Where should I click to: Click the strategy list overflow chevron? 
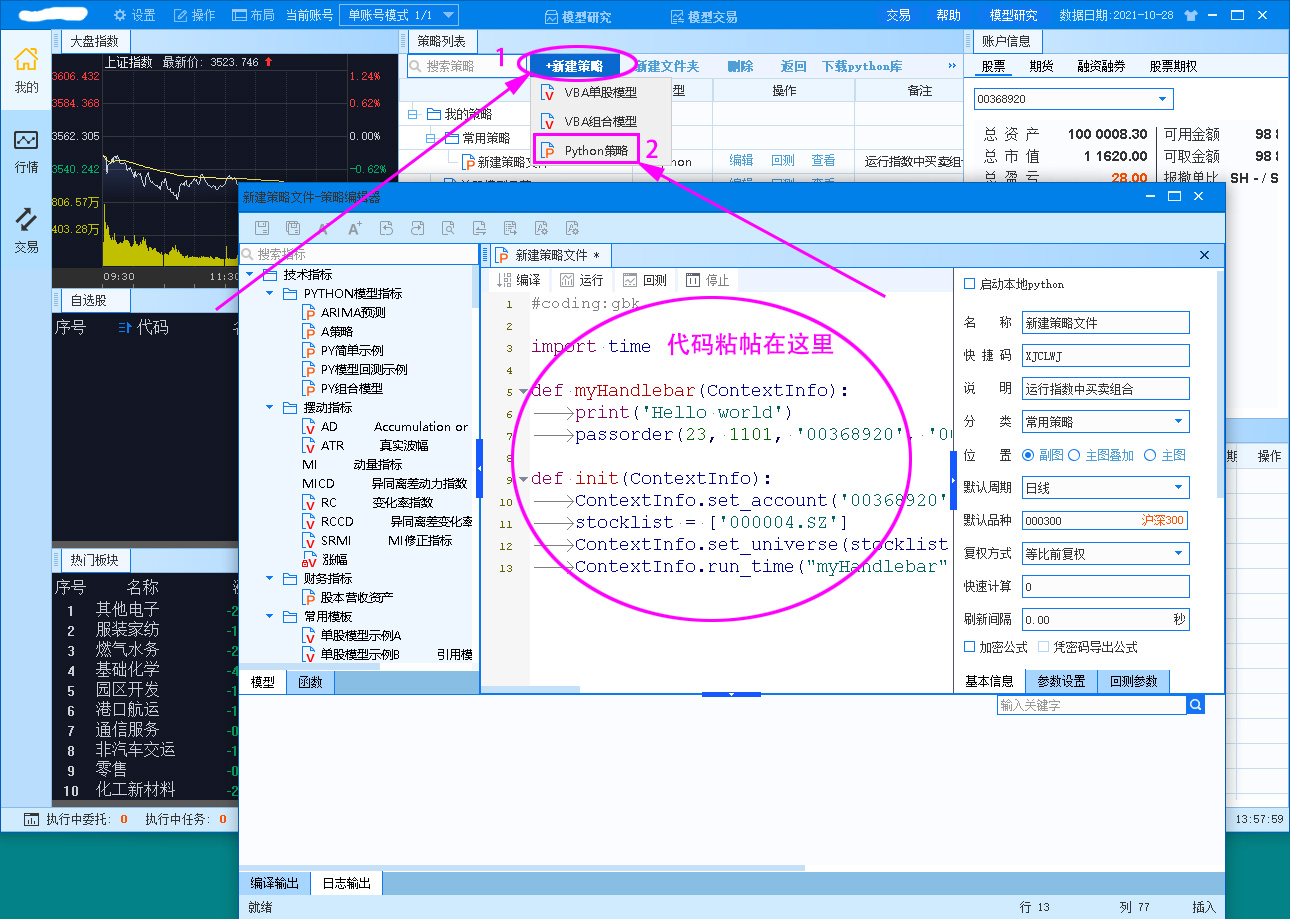point(952,66)
